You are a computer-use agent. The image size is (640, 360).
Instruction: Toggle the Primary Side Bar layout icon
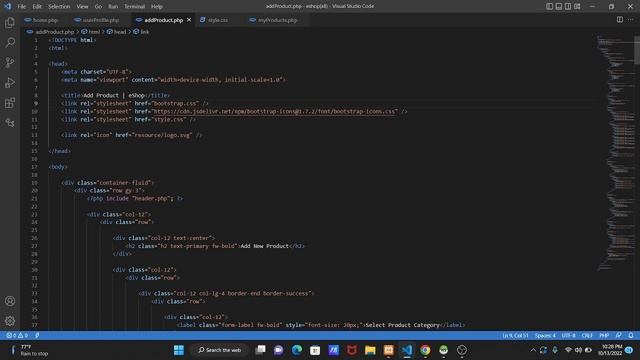[549, 6]
